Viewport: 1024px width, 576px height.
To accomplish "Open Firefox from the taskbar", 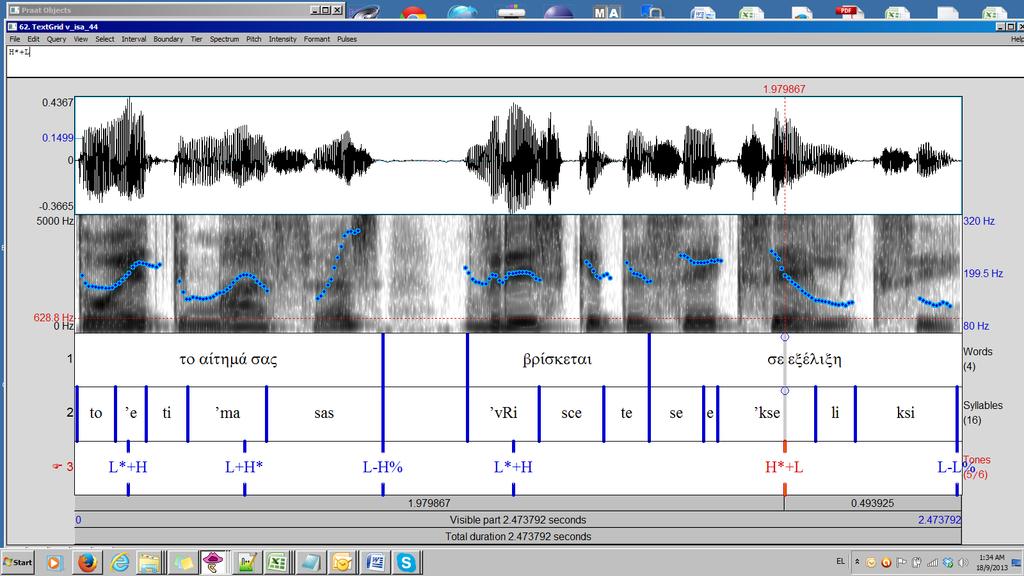I will tap(87, 562).
